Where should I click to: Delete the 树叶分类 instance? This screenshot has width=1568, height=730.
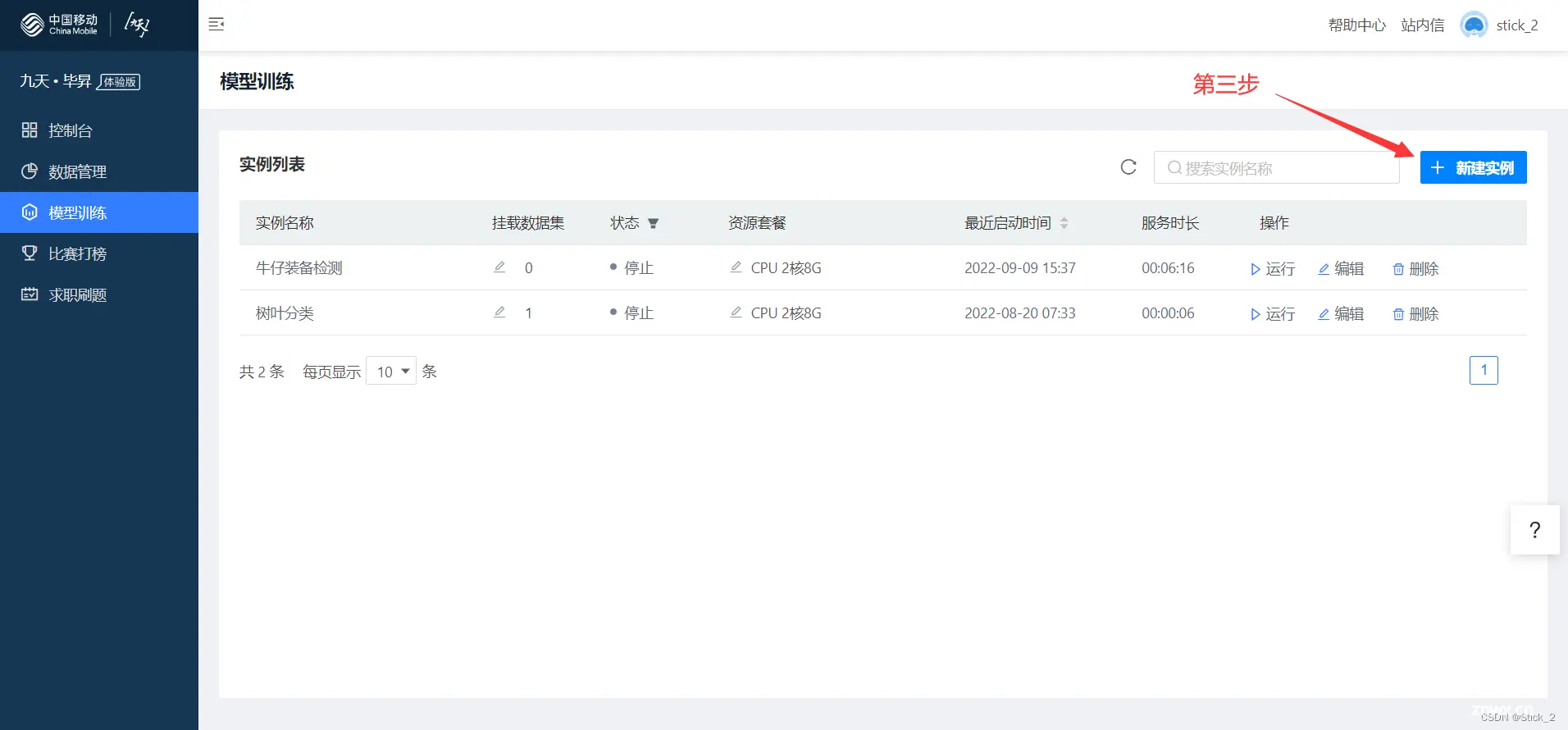tap(1415, 314)
